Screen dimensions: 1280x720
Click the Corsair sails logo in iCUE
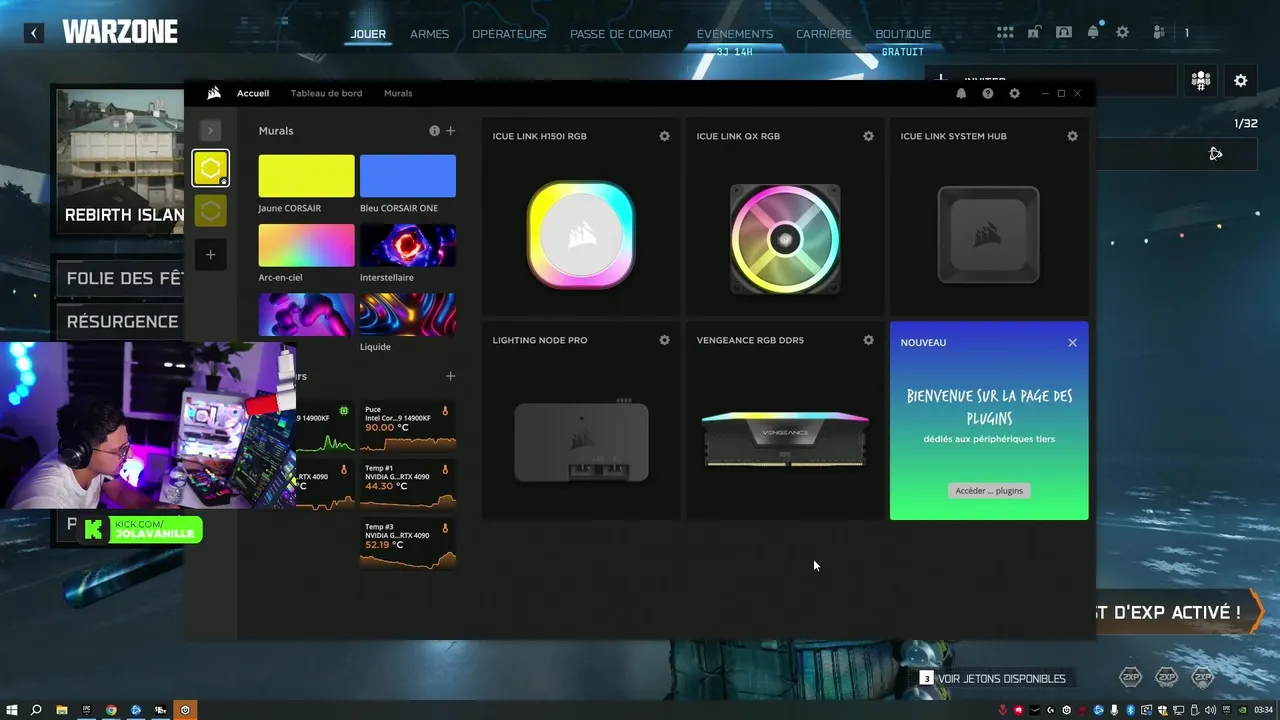(214, 93)
